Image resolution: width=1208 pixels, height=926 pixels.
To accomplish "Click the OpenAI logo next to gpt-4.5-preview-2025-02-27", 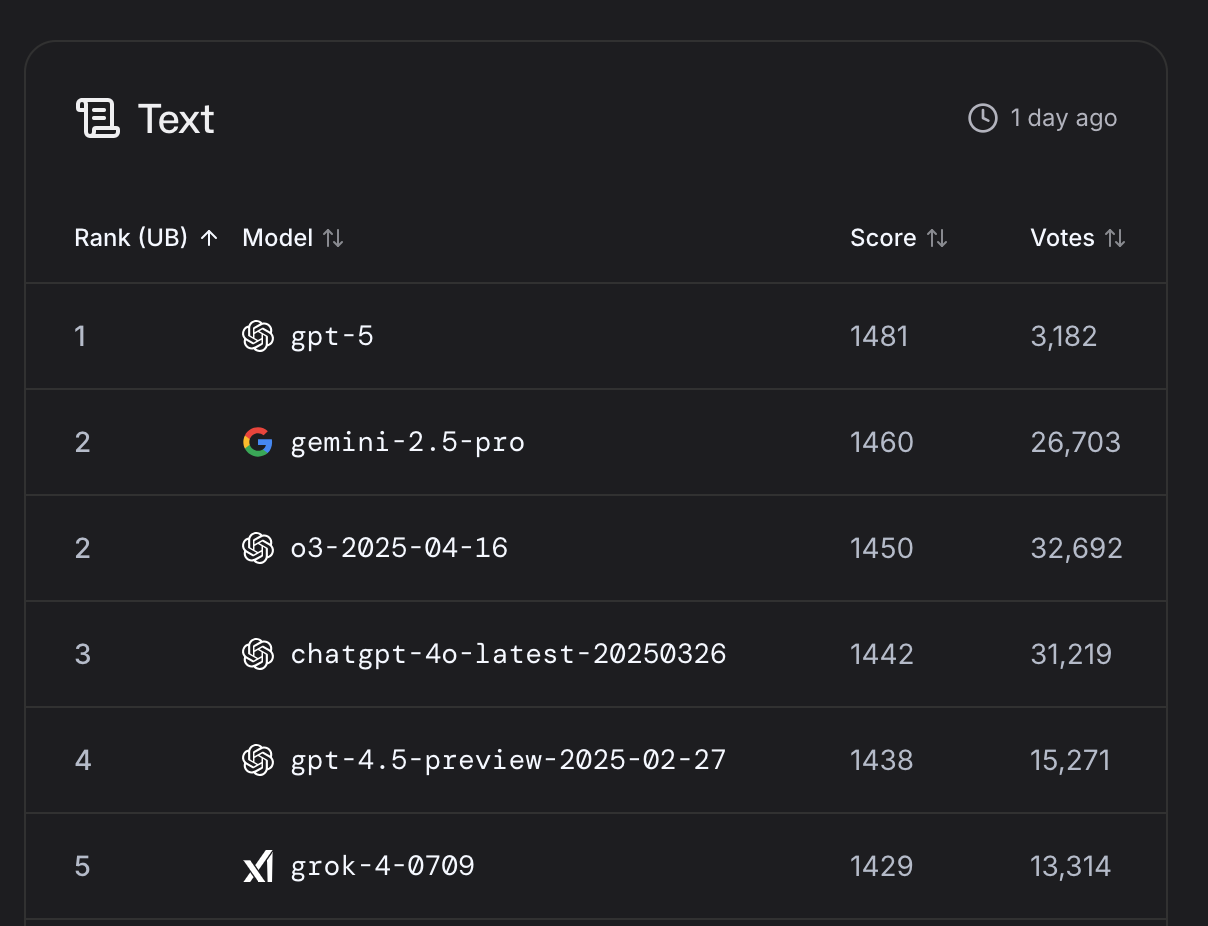I will (x=258, y=760).
